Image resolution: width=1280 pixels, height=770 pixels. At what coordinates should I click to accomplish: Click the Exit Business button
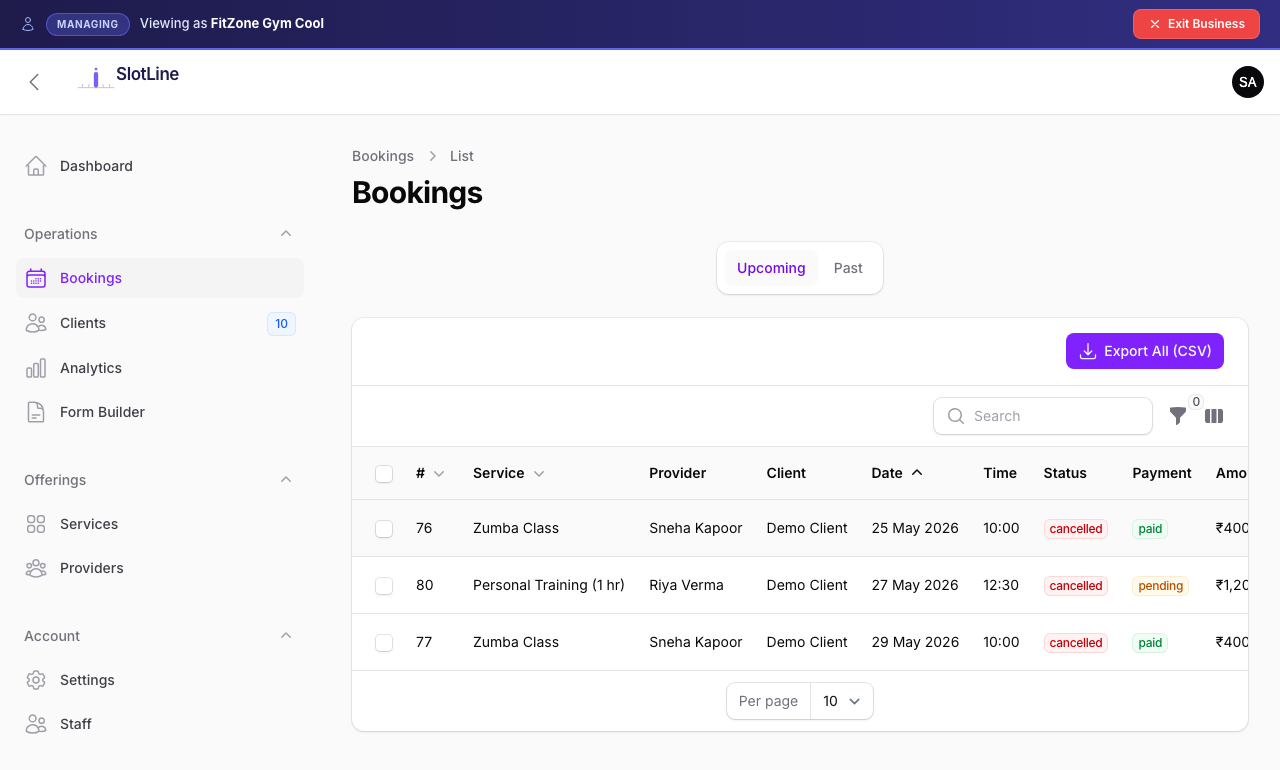1196,24
